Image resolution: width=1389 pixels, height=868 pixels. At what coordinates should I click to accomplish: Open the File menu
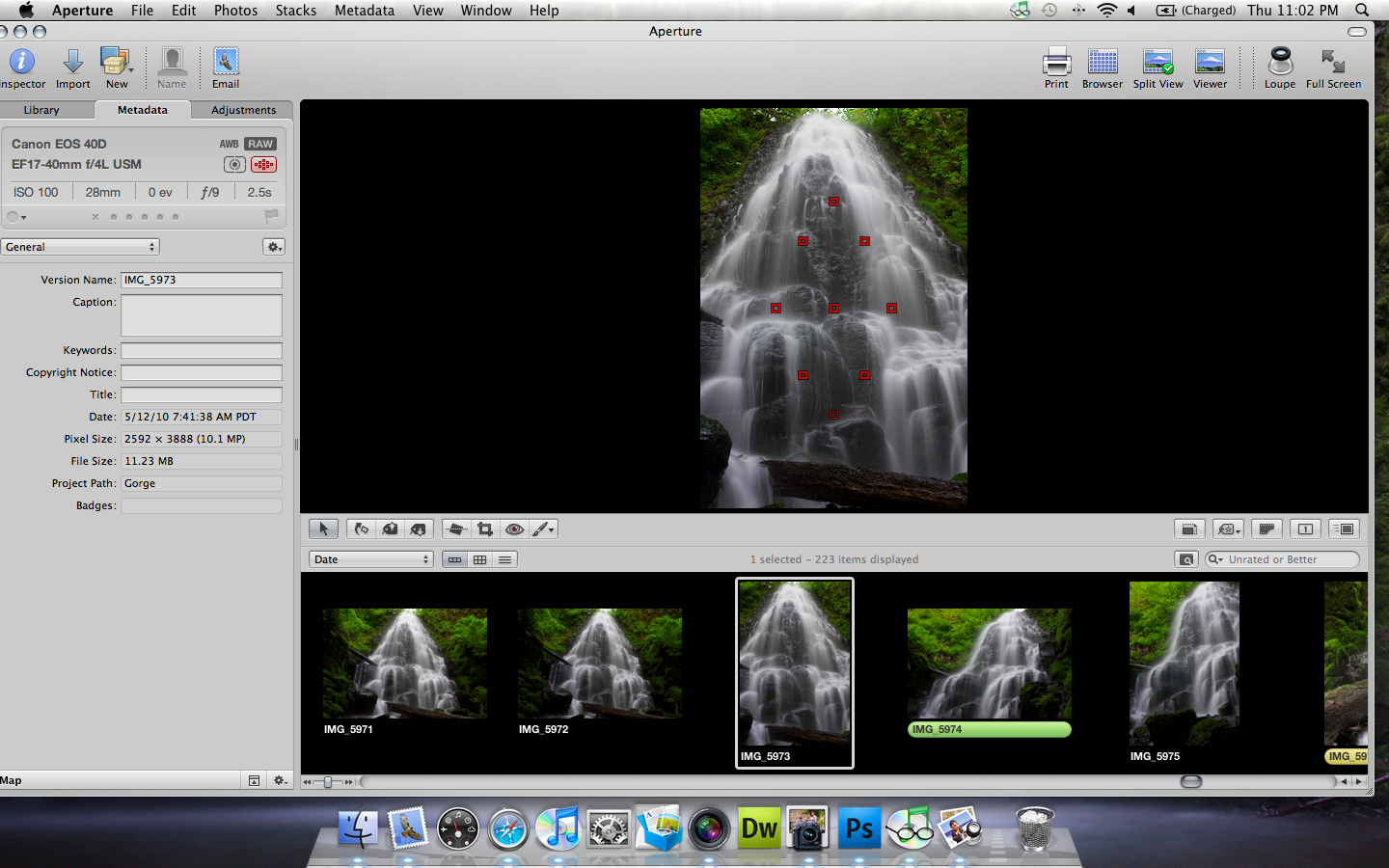tap(142, 10)
